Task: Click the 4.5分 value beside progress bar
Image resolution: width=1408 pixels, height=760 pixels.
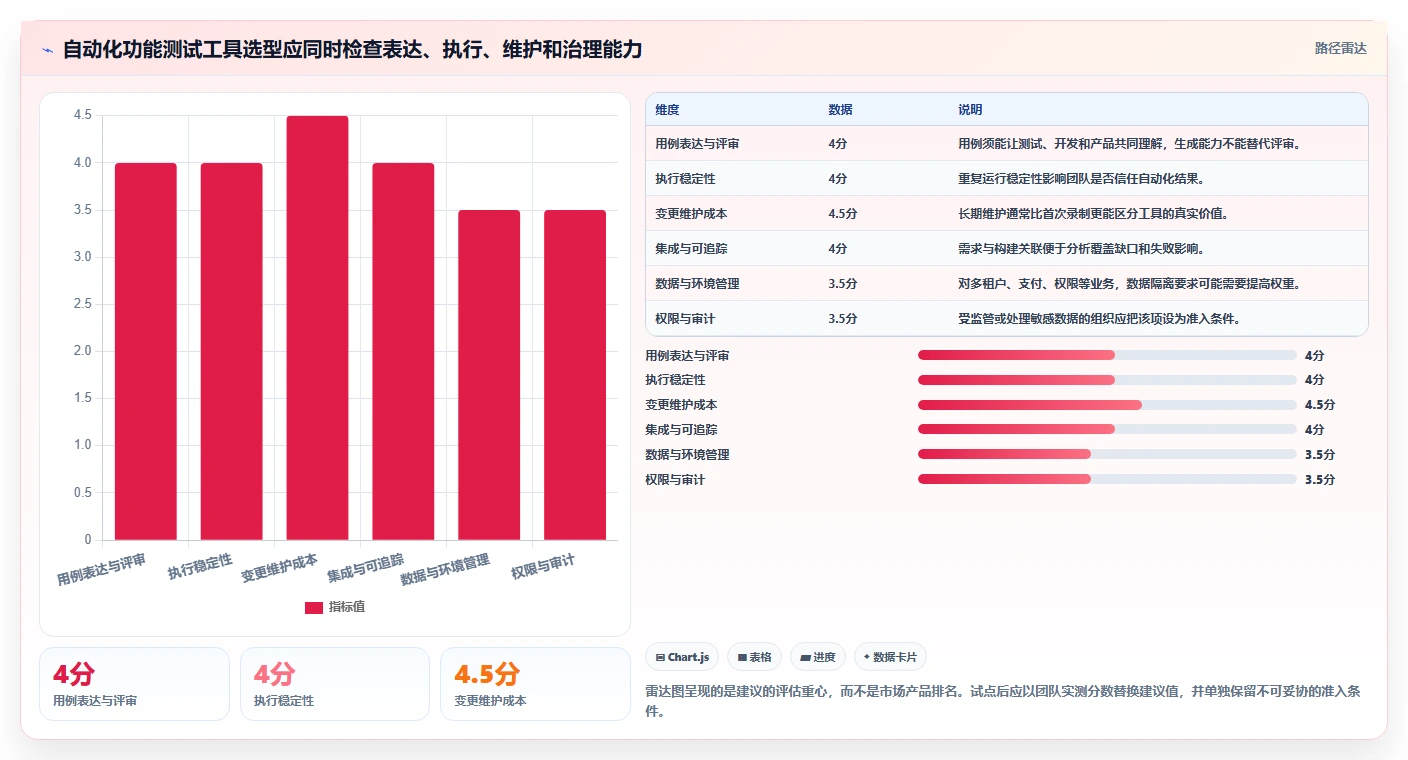Action: (x=1320, y=405)
